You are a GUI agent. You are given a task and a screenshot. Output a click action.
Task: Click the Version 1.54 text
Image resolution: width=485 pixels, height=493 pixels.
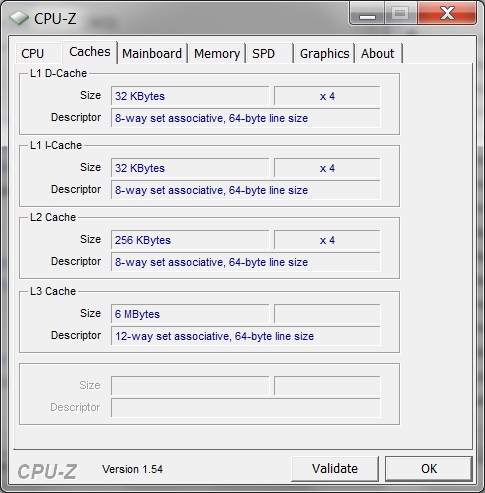[132, 469]
